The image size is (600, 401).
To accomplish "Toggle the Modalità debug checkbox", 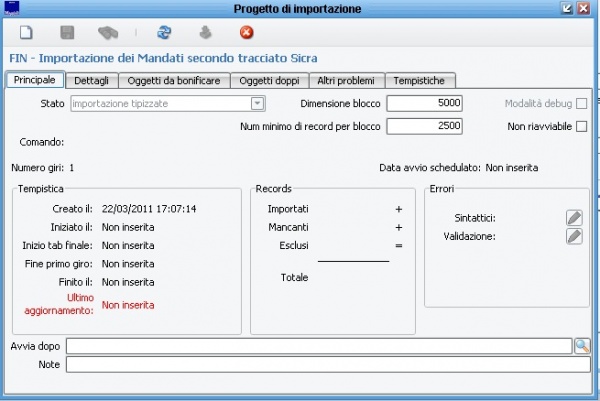I will (x=581, y=103).
